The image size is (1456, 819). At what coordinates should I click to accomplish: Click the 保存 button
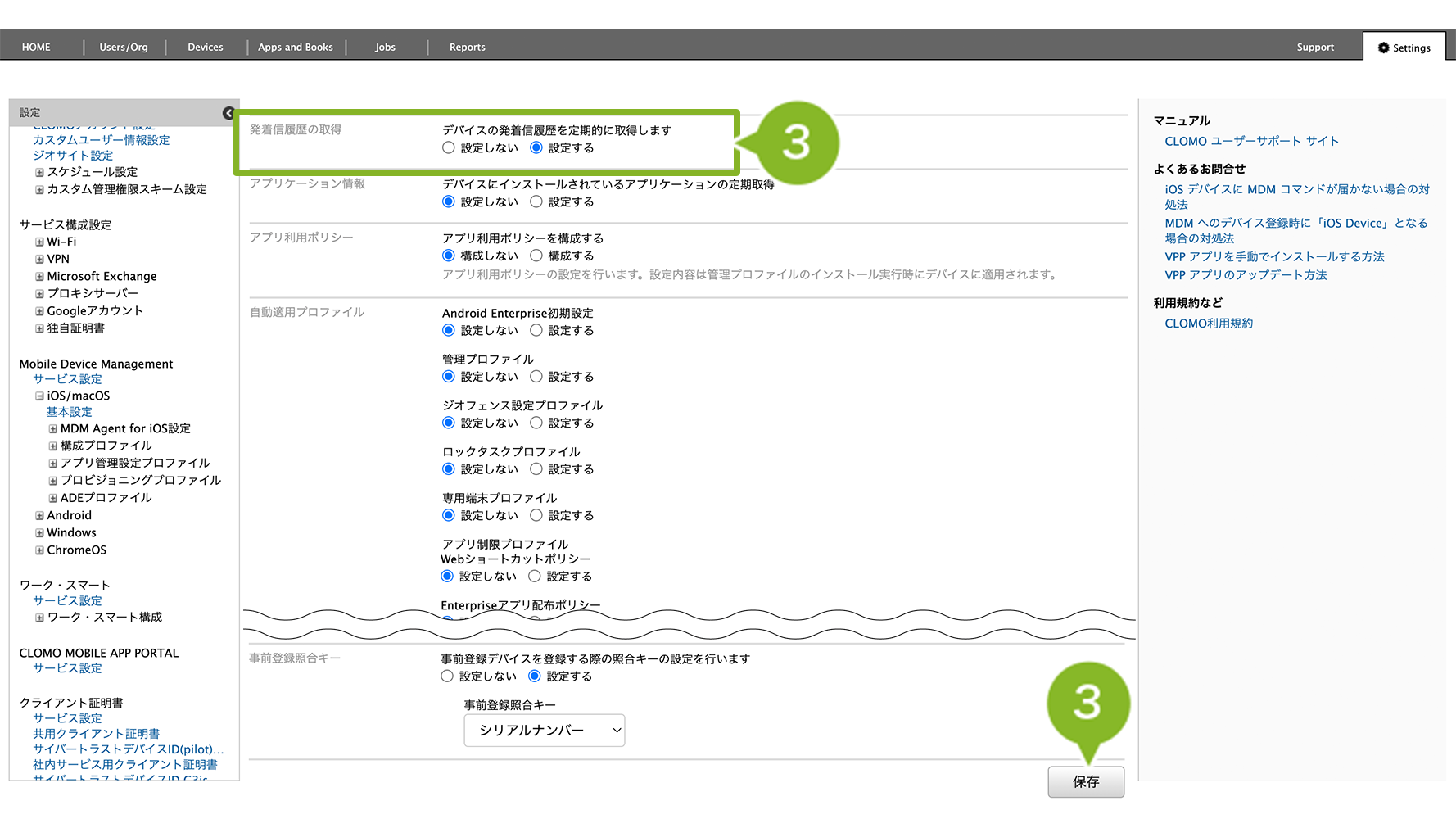click(x=1085, y=782)
